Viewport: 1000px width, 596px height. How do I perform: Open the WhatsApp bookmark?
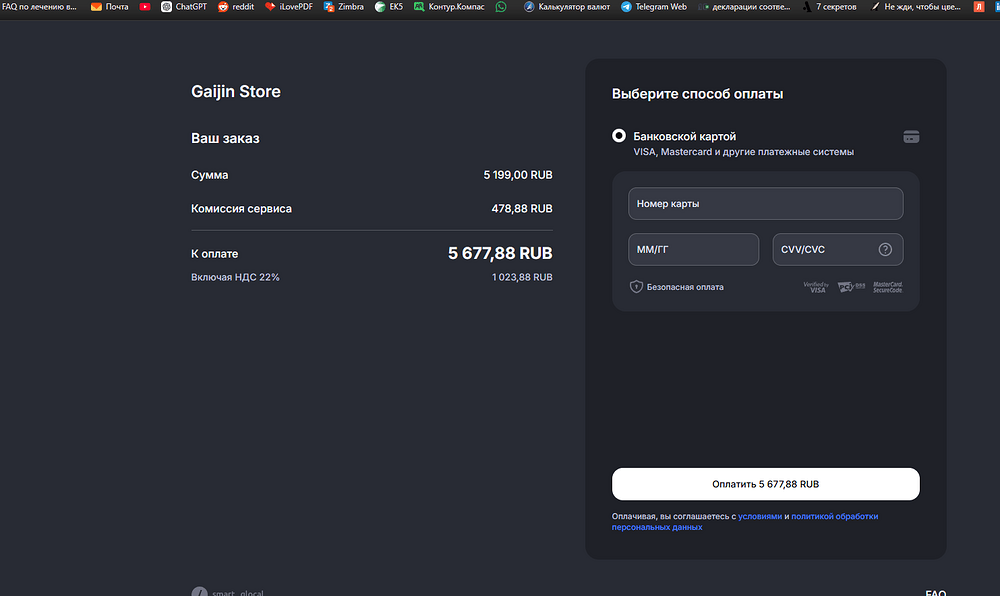(x=501, y=7)
